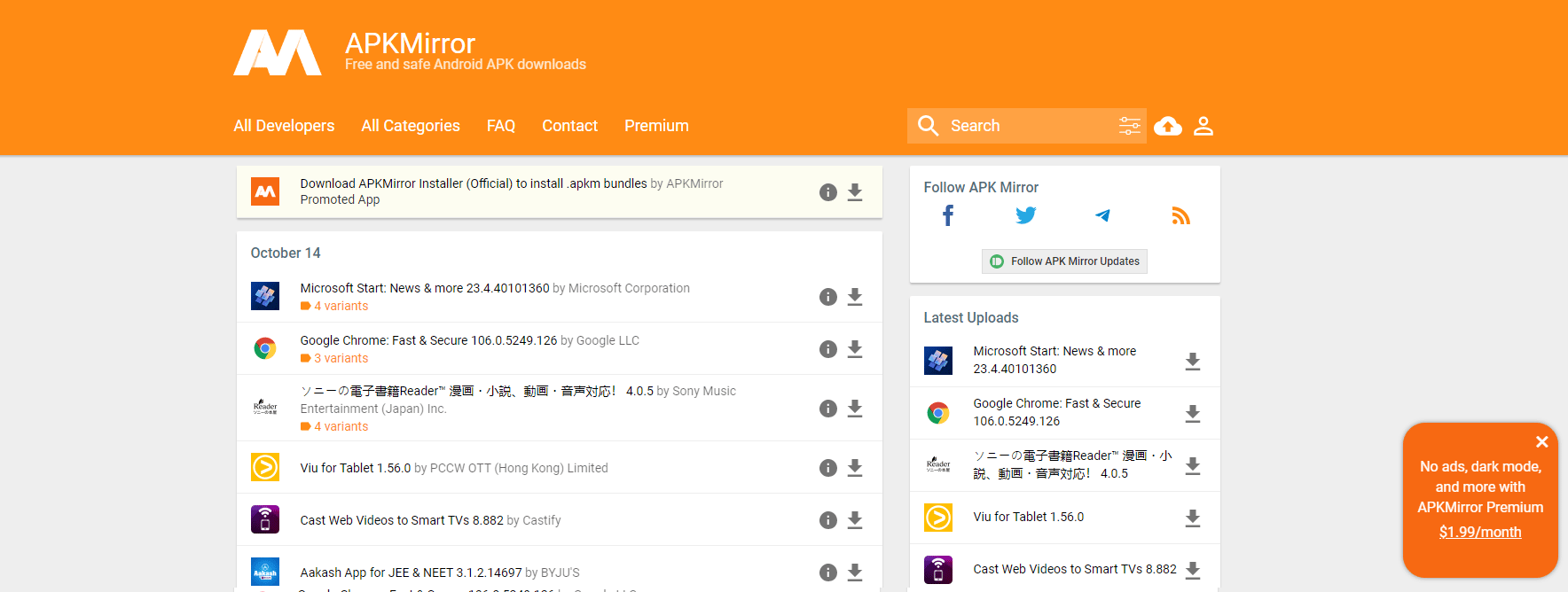Screen dimensions: 1568x592
Task: Download Google Chrome from October 14 list
Action: pyautogui.click(x=855, y=349)
